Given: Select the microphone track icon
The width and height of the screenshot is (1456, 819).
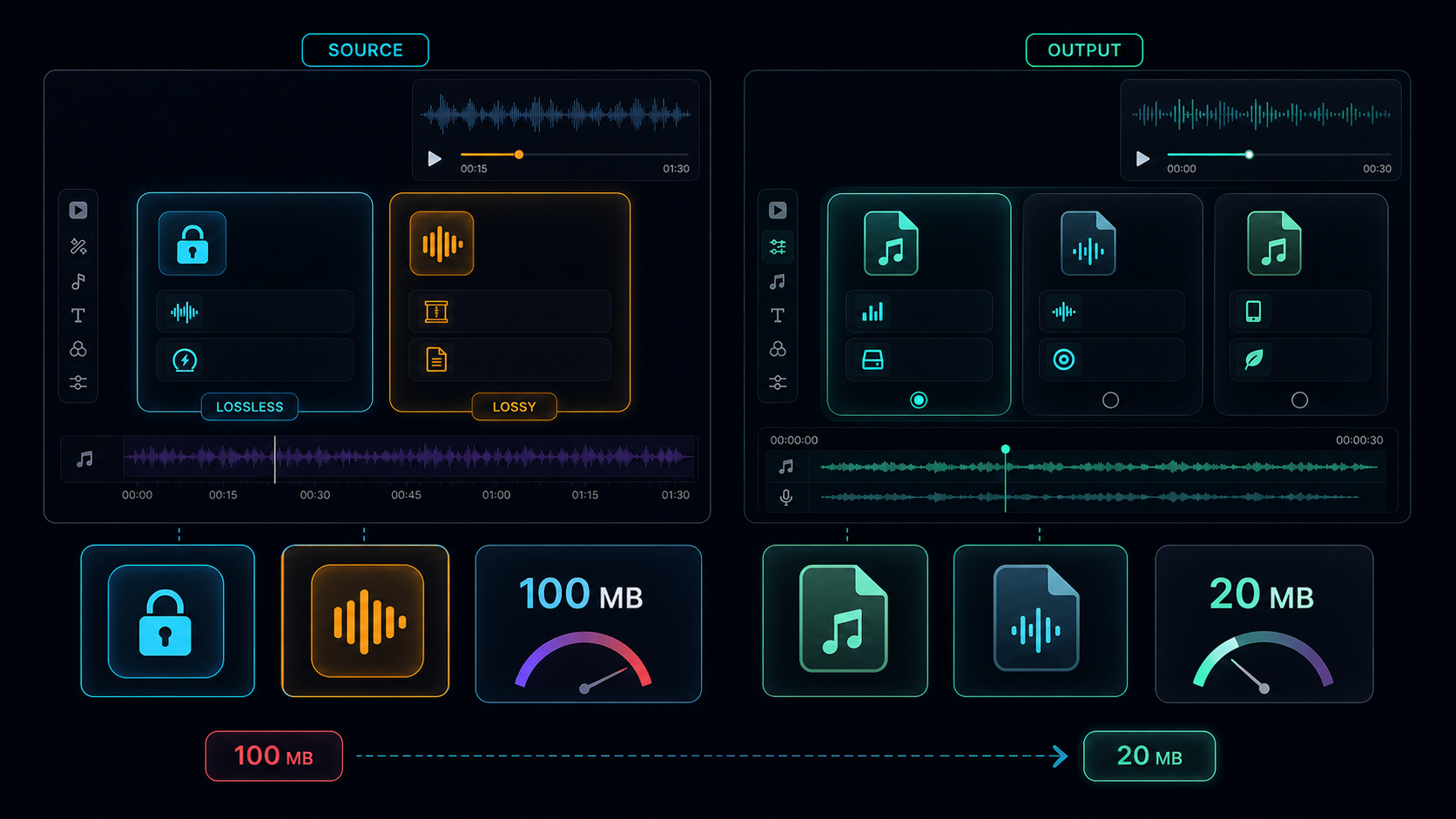Looking at the screenshot, I should click(785, 497).
